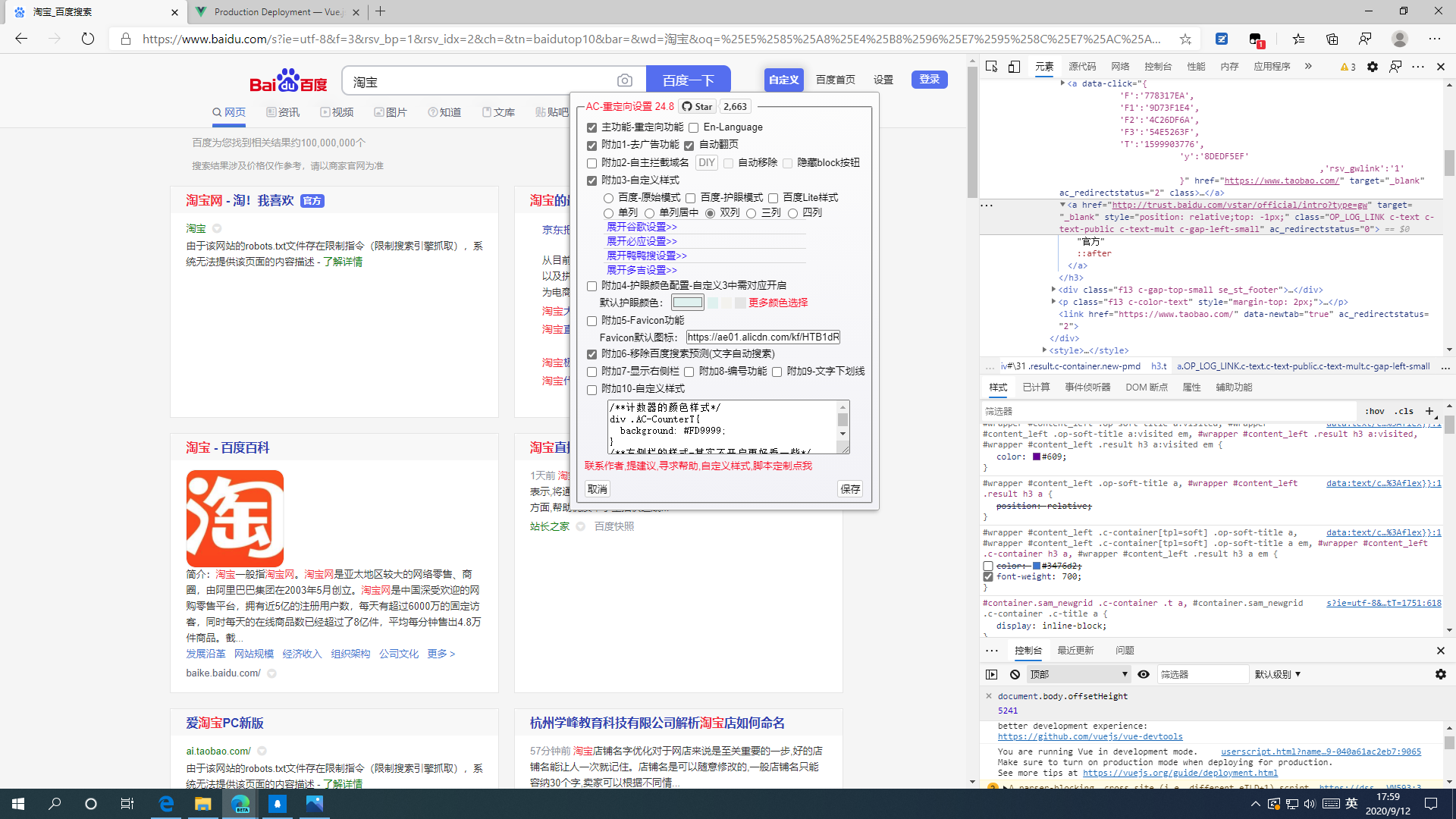
Task: Toggle the device emulation mode in DevTools
Action: [x=1014, y=67]
